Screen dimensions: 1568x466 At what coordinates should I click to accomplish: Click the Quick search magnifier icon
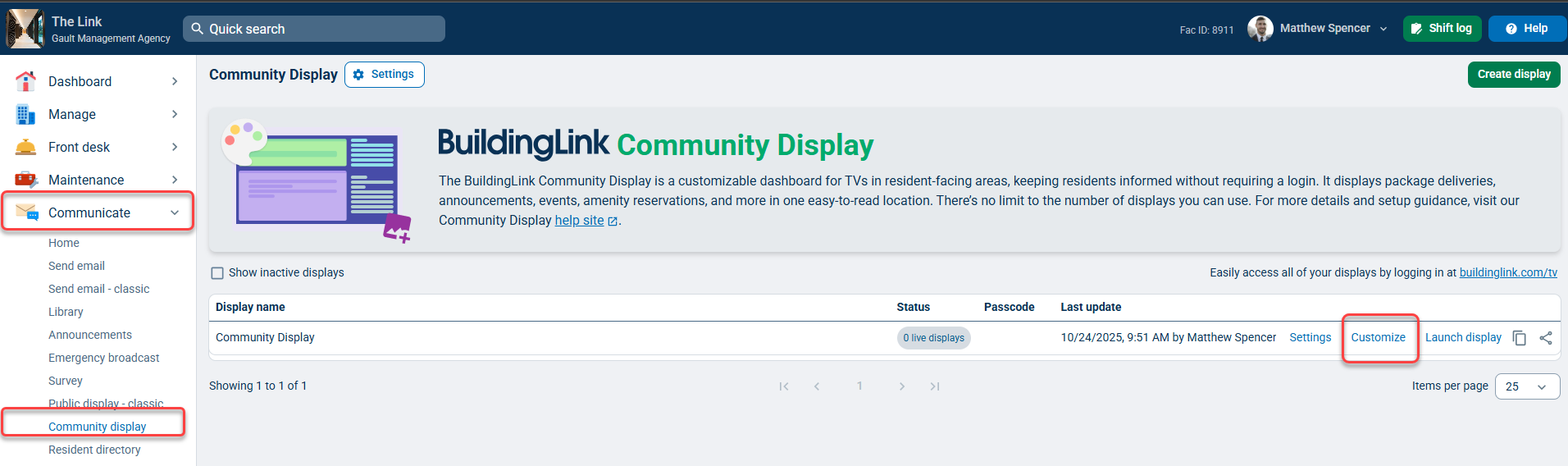click(197, 29)
